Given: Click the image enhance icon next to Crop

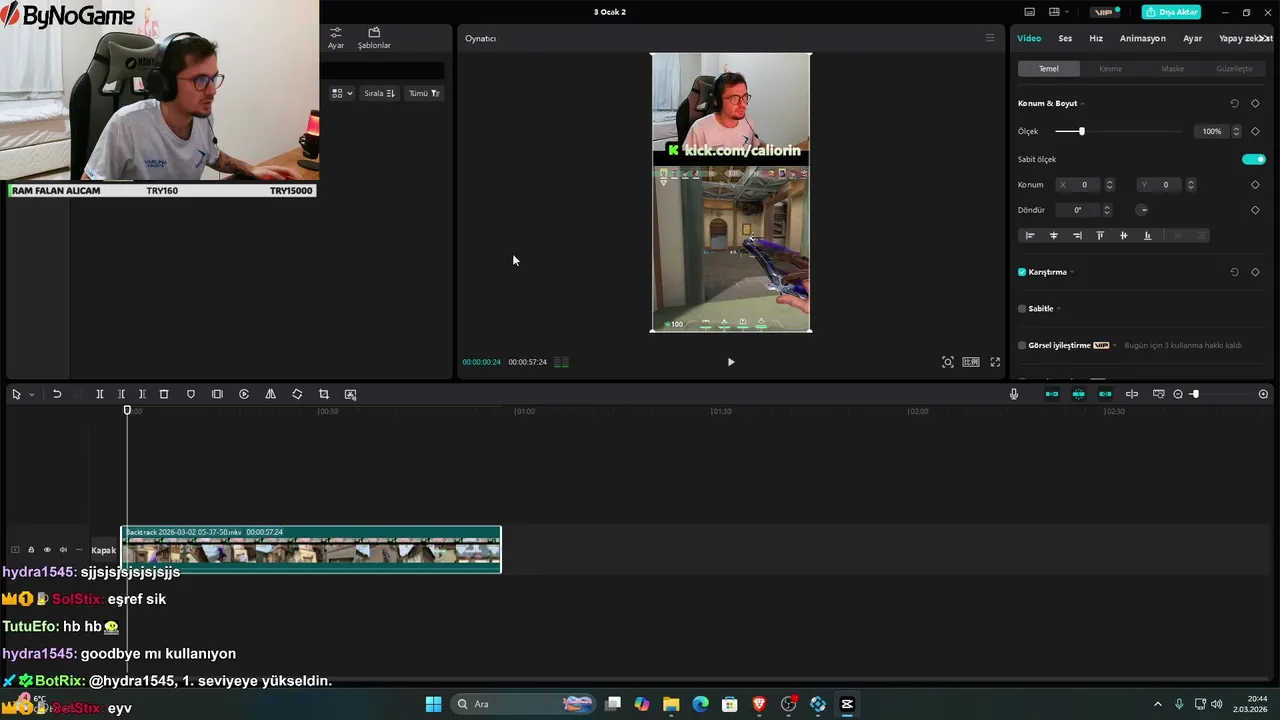Looking at the screenshot, I should pos(350,394).
